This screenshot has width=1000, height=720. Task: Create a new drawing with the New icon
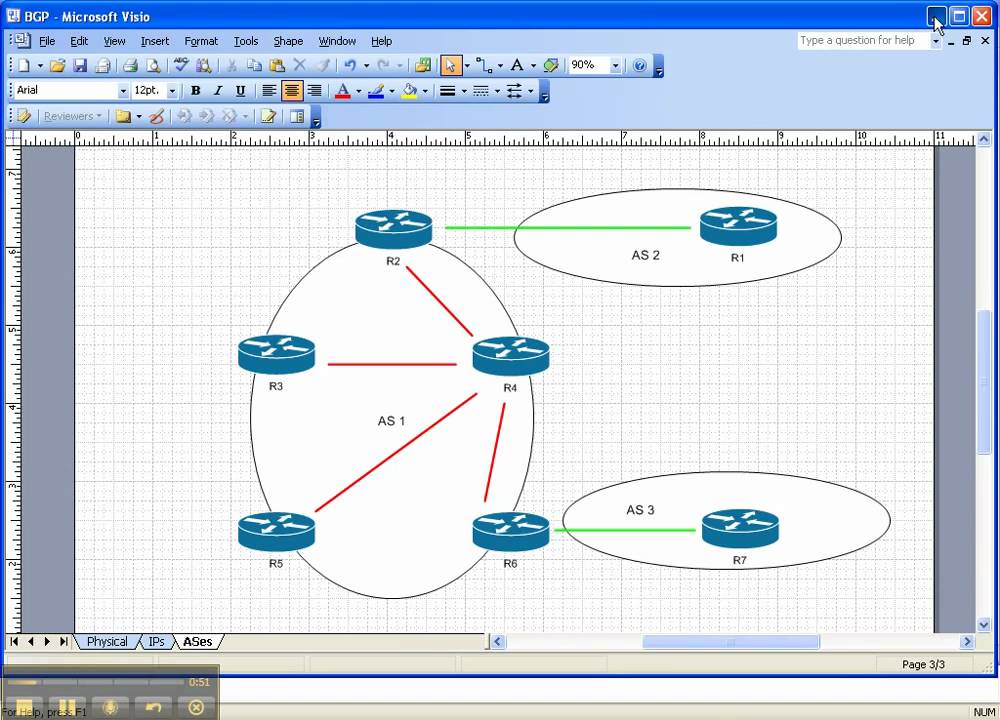pos(24,65)
